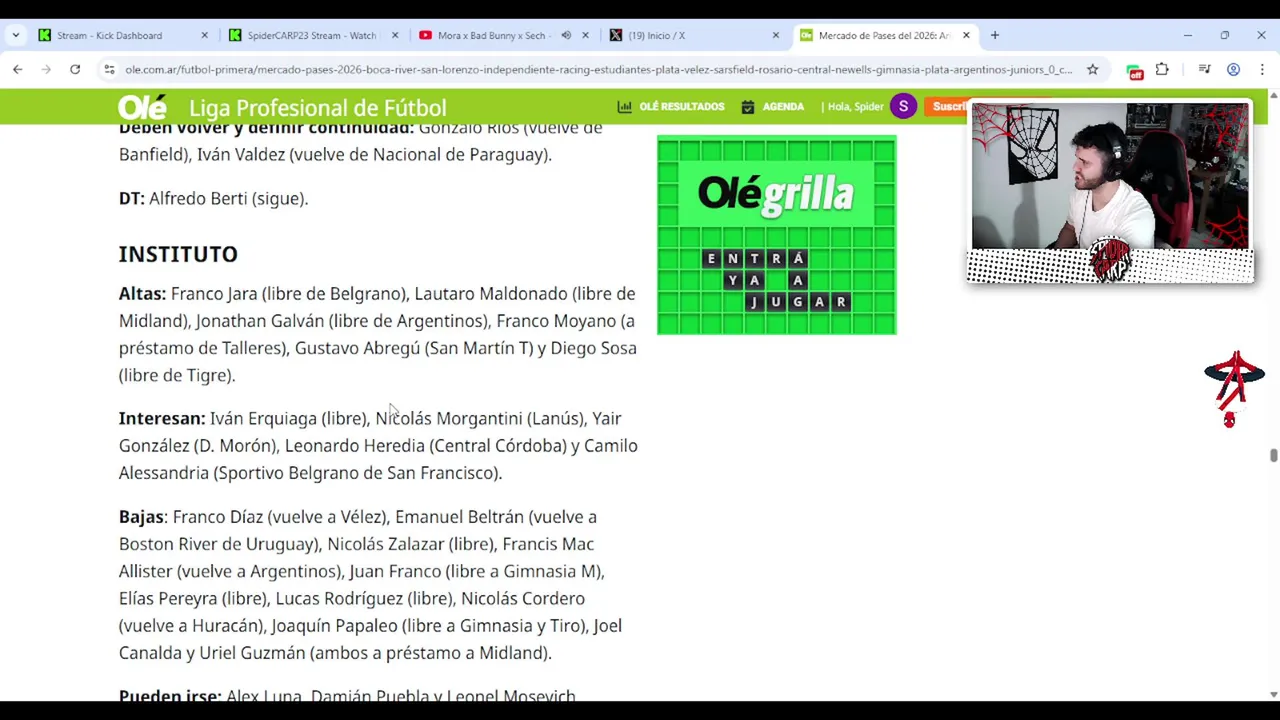The width and height of the screenshot is (1280, 720).
Task: Click the INSTITUTO heading
Action: click(178, 254)
